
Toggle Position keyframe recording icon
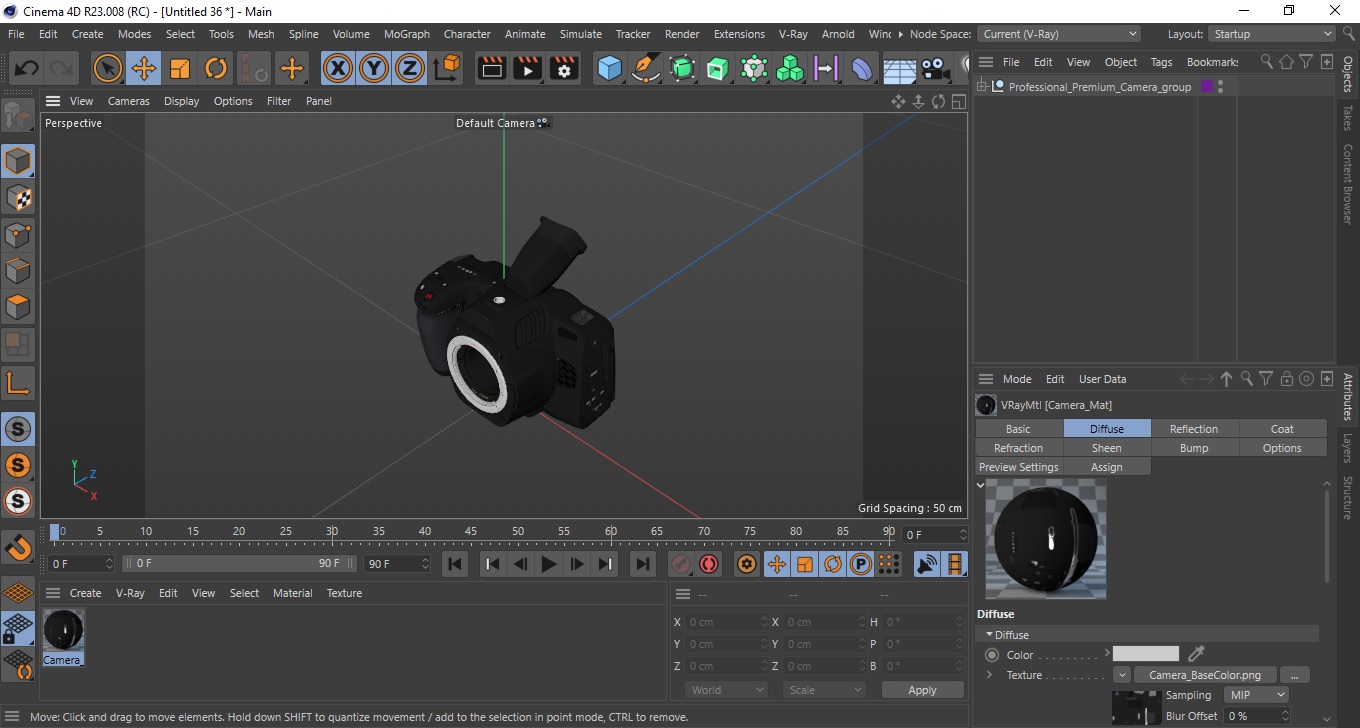[x=776, y=564]
